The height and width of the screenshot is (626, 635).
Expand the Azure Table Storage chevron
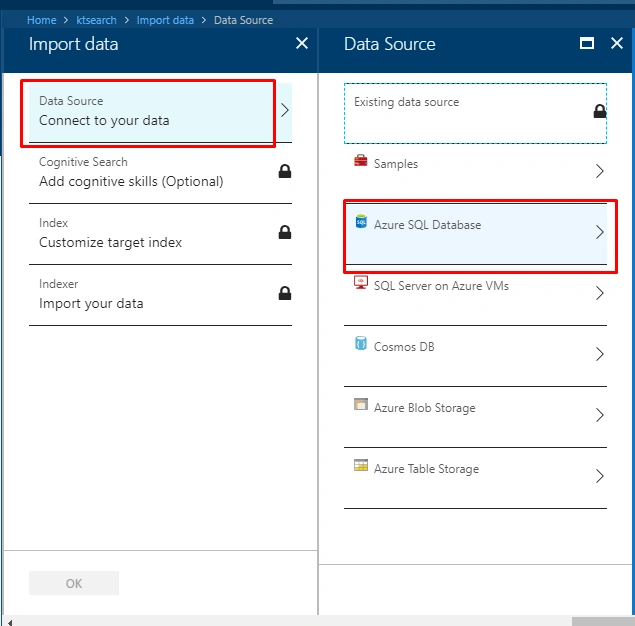(x=600, y=476)
